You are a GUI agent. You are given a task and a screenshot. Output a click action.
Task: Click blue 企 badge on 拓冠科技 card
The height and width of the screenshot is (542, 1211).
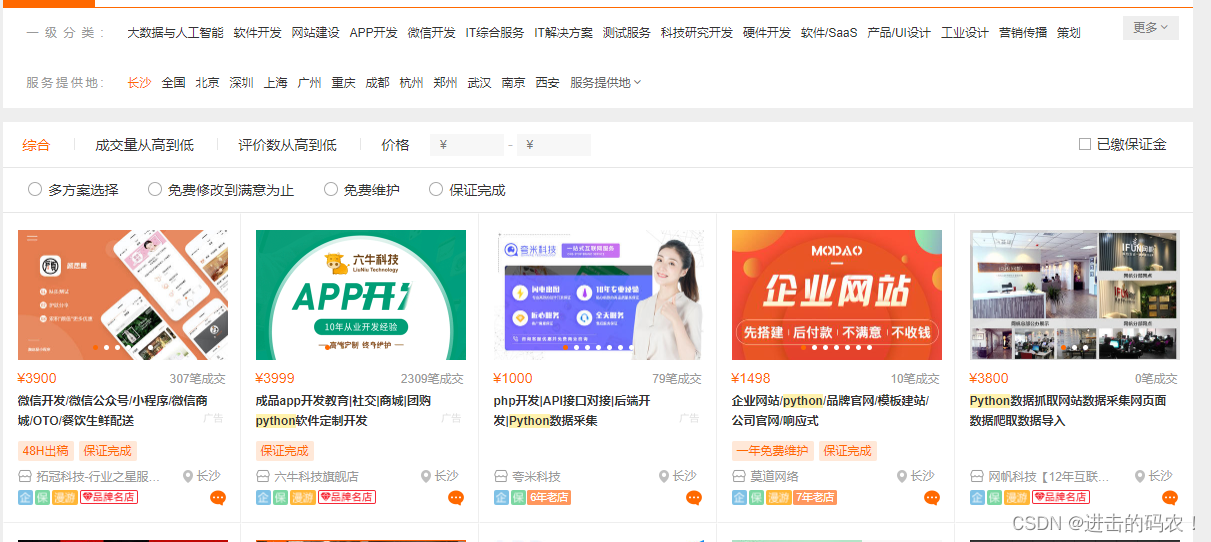[25, 497]
